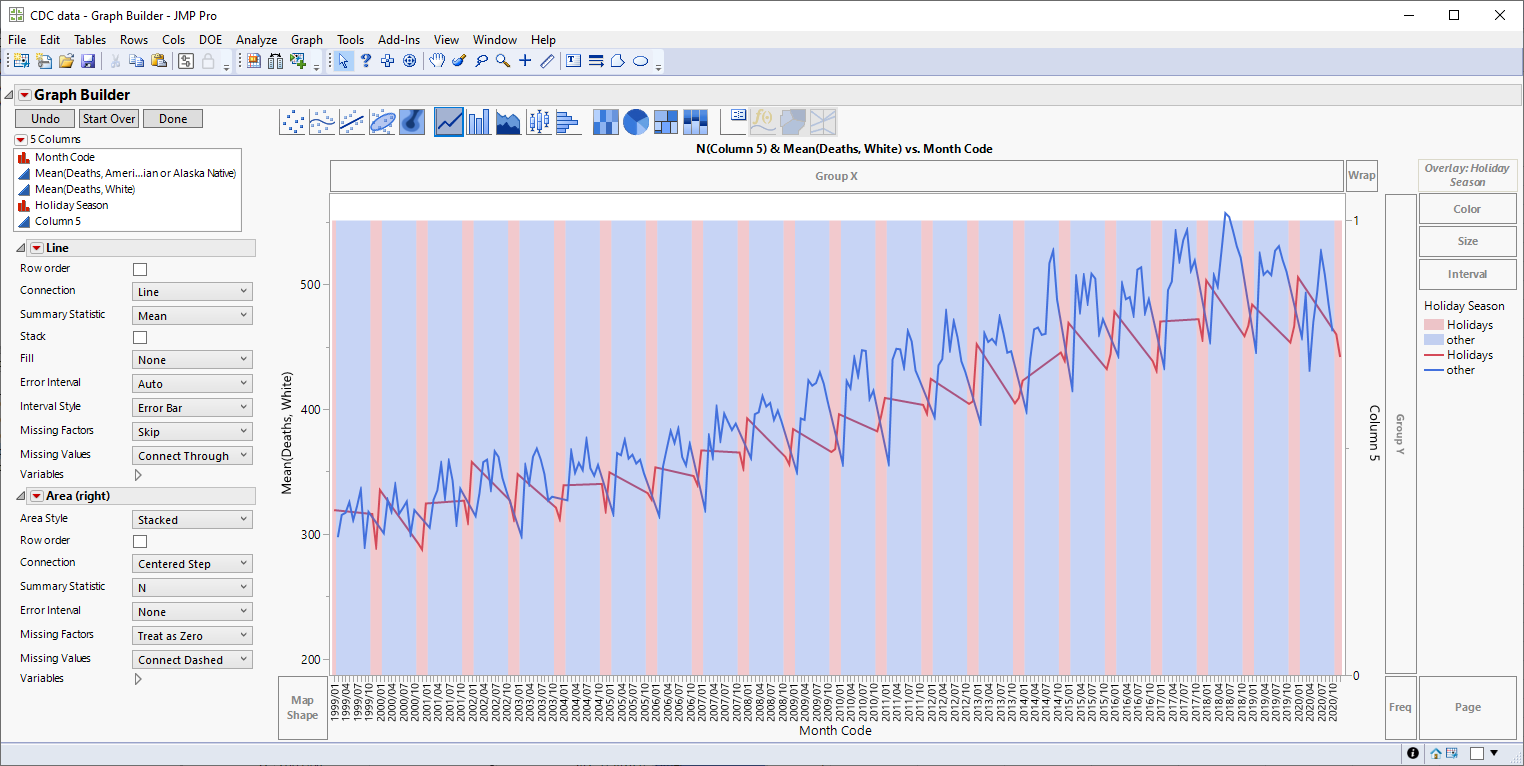Pick the Lasso tool from the toolbar

[482, 61]
